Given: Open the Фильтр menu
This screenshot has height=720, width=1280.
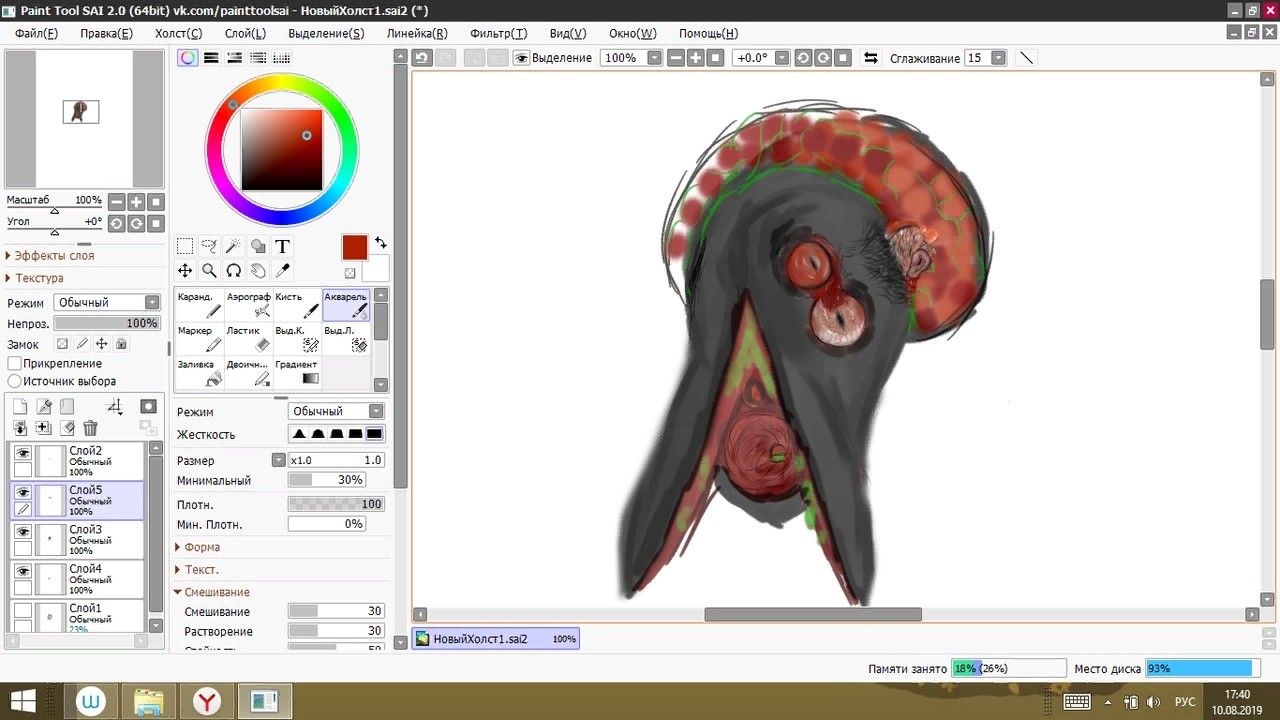Looking at the screenshot, I should coord(498,33).
